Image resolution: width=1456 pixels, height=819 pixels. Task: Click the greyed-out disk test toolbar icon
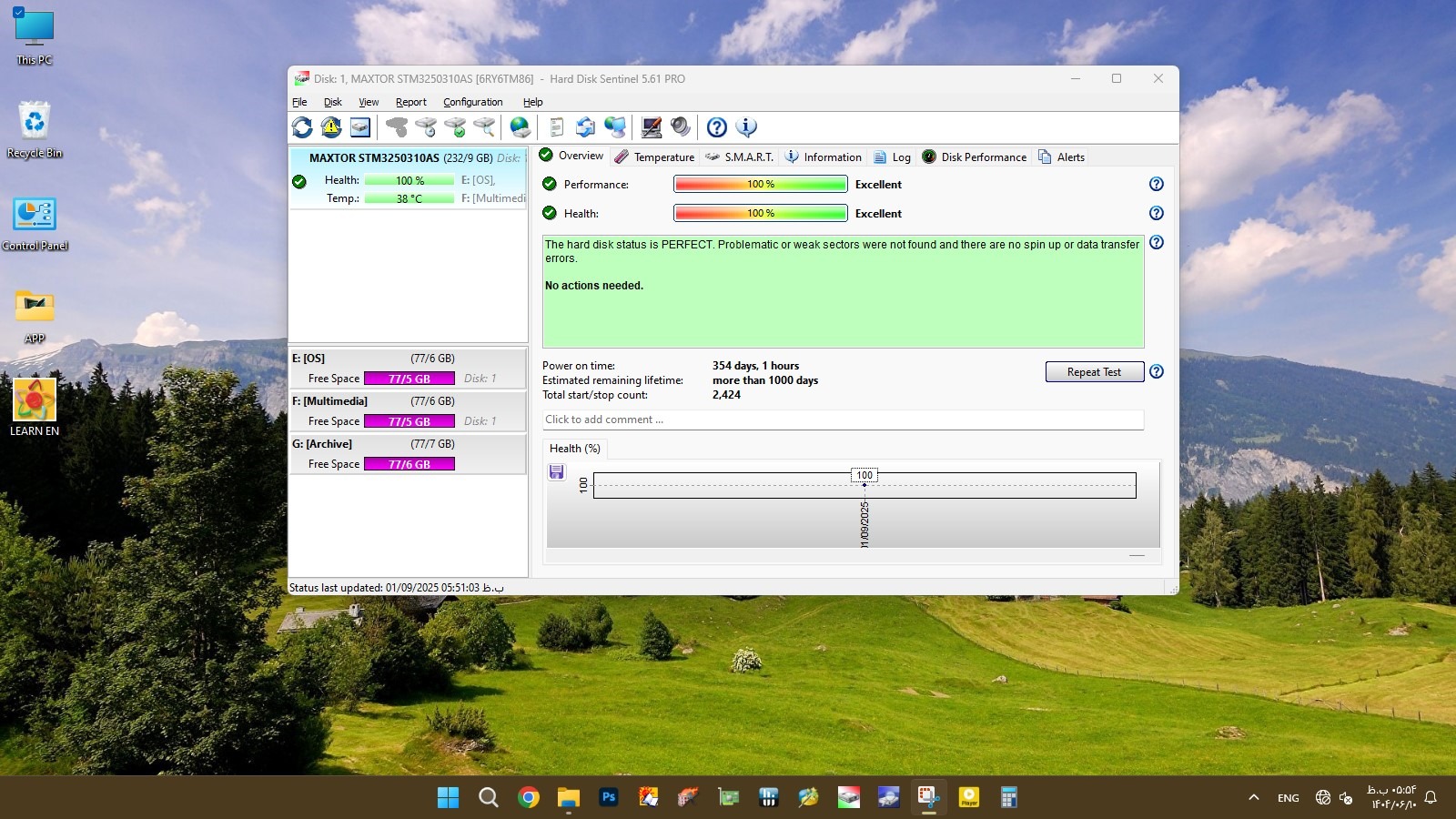pos(397,127)
